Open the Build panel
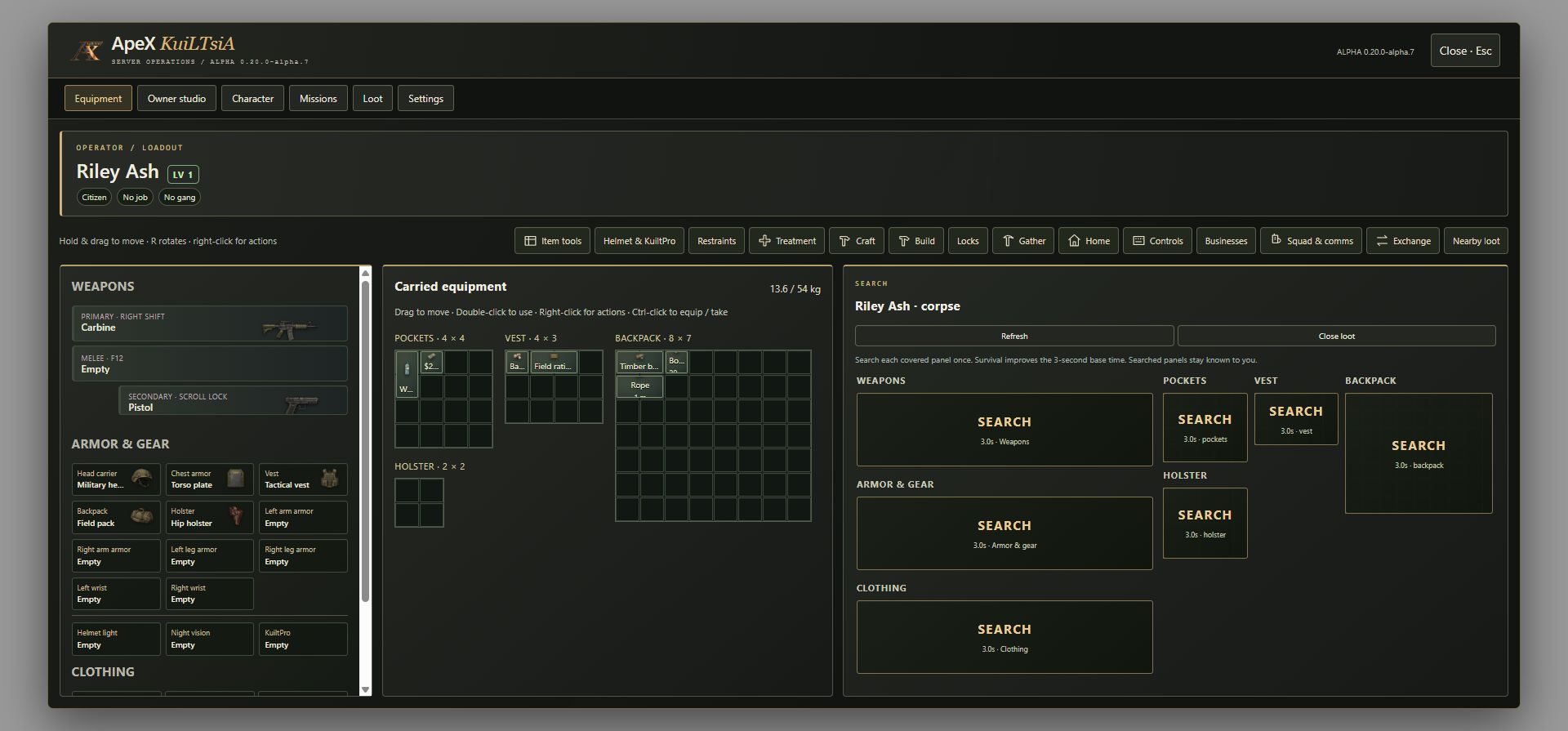Image resolution: width=1568 pixels, height=731 pixels. (915, 241)
